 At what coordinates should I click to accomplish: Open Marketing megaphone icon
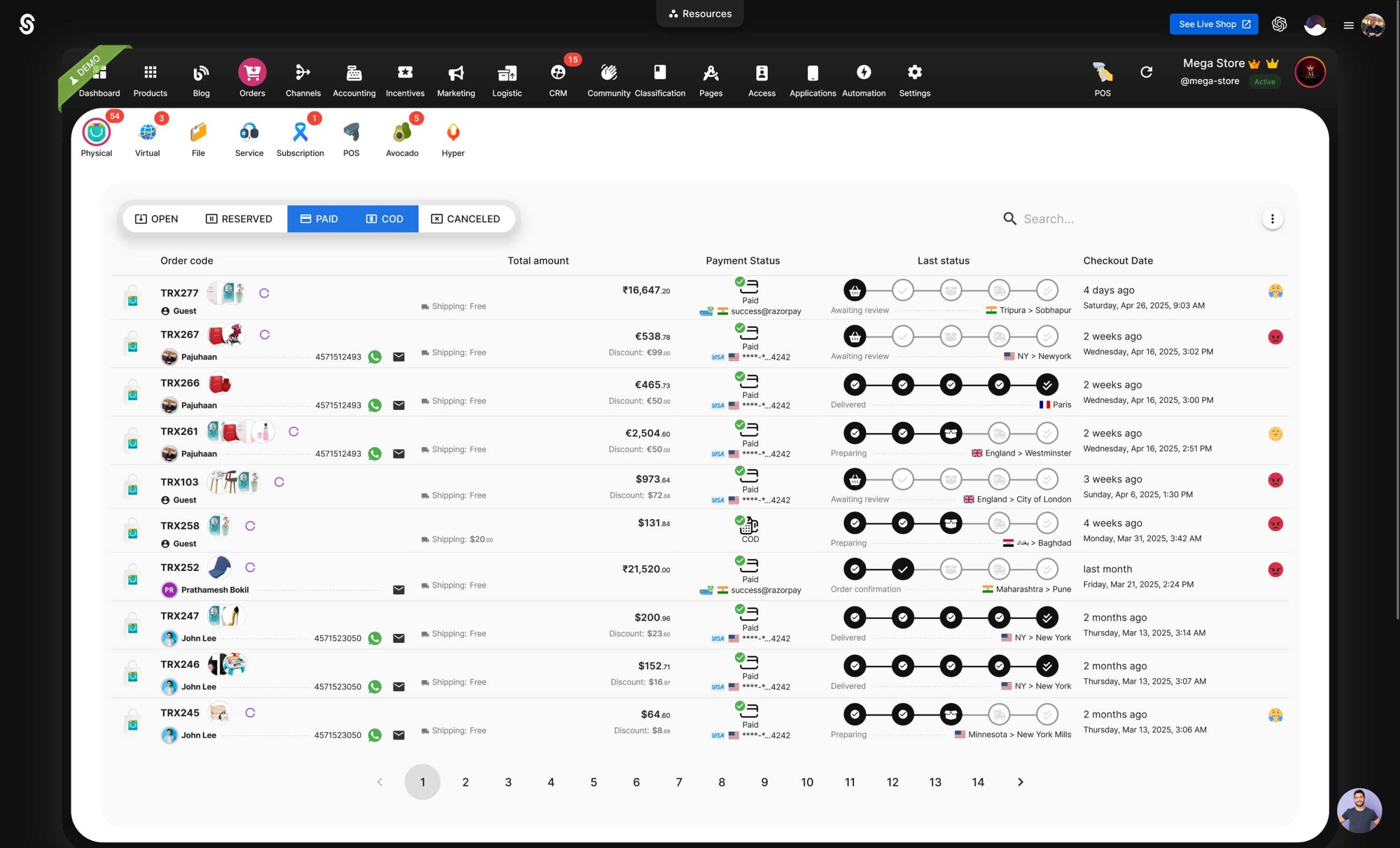(x=456, y=73)
